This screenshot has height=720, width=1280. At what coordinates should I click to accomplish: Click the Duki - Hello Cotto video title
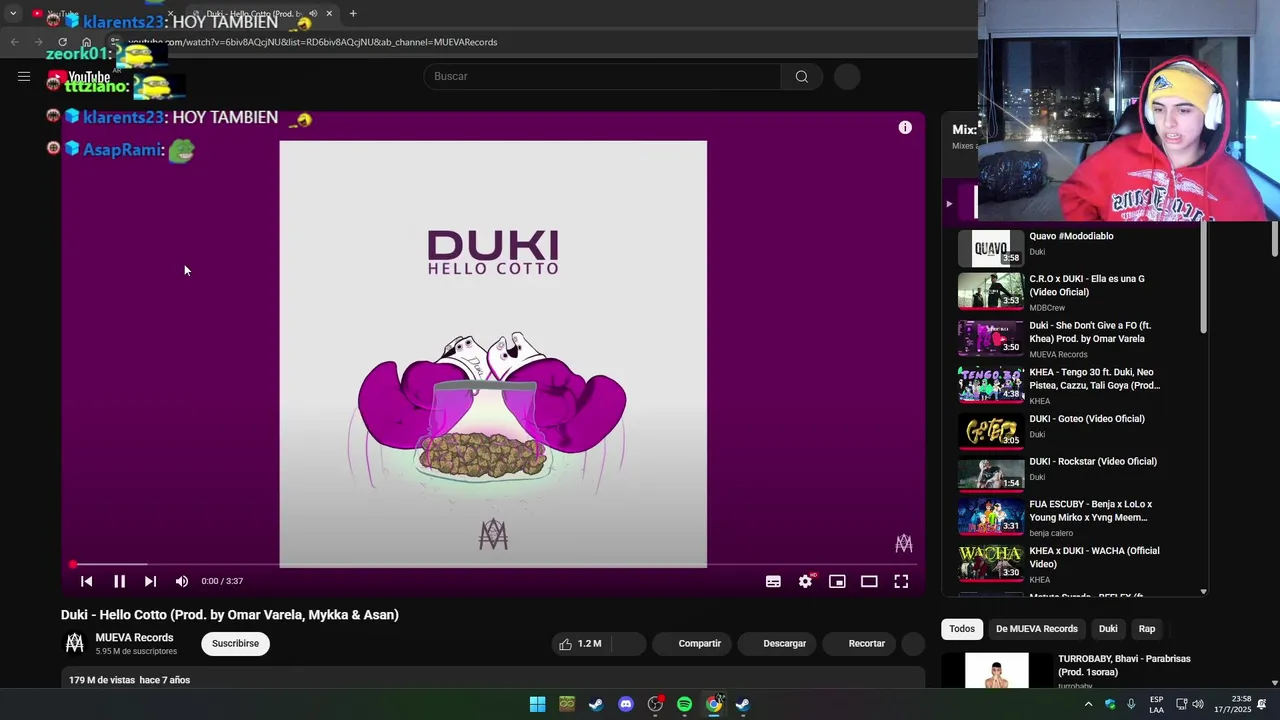(230, 615)
